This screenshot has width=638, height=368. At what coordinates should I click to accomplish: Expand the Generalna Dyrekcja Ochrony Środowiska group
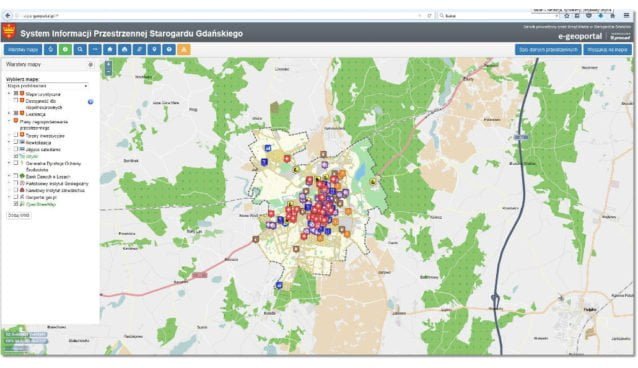(9, 163)
